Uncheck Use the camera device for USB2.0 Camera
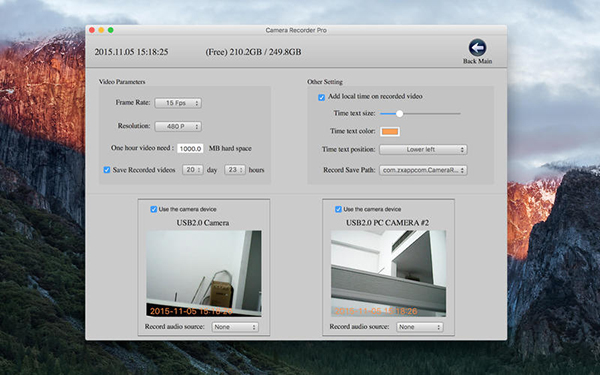 click(x=153, y=209)
